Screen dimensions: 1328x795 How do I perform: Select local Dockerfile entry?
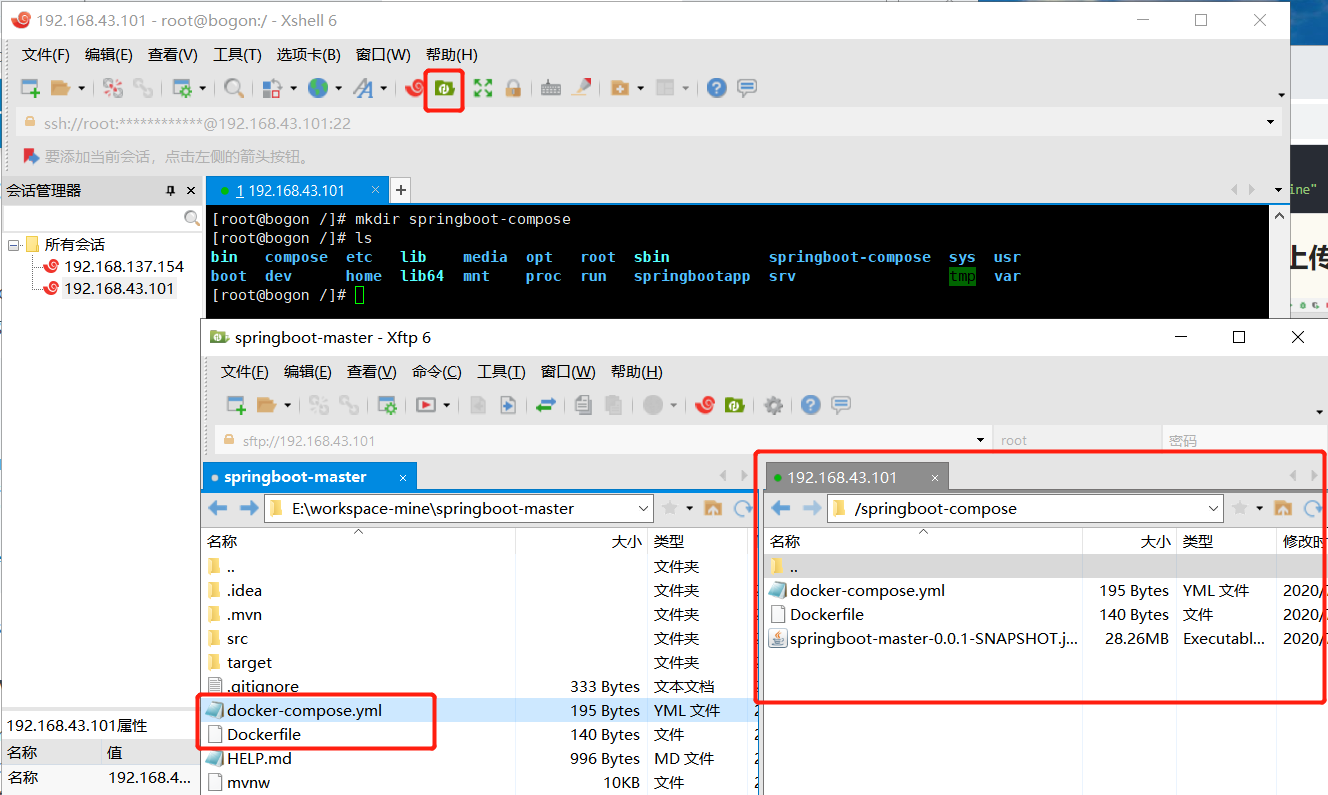[x=264, y=735]
